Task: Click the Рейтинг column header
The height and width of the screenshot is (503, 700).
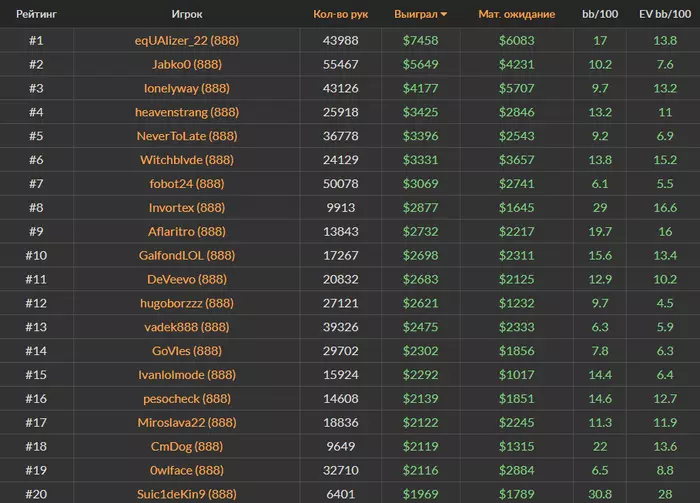Action: click(x=36, y=14)
